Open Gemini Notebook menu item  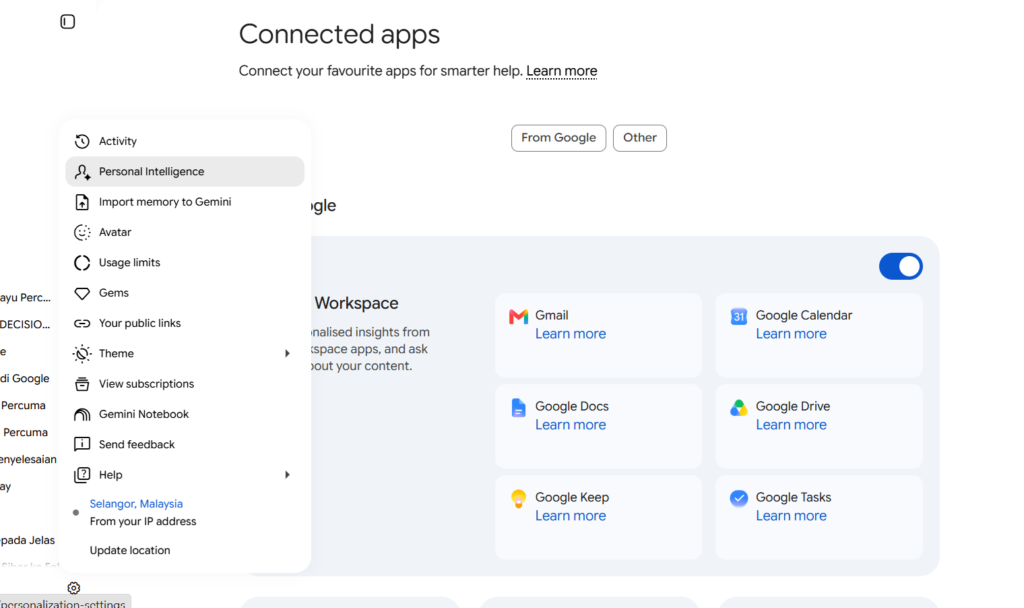(185, 414)
